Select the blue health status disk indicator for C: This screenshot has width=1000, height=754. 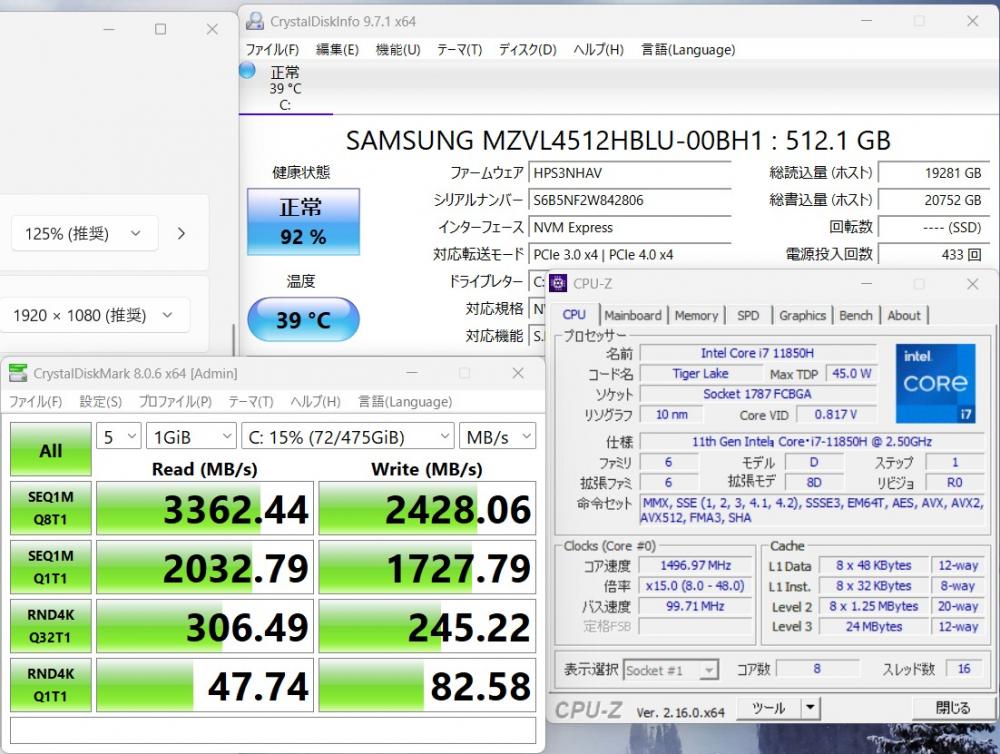(247, 70)
